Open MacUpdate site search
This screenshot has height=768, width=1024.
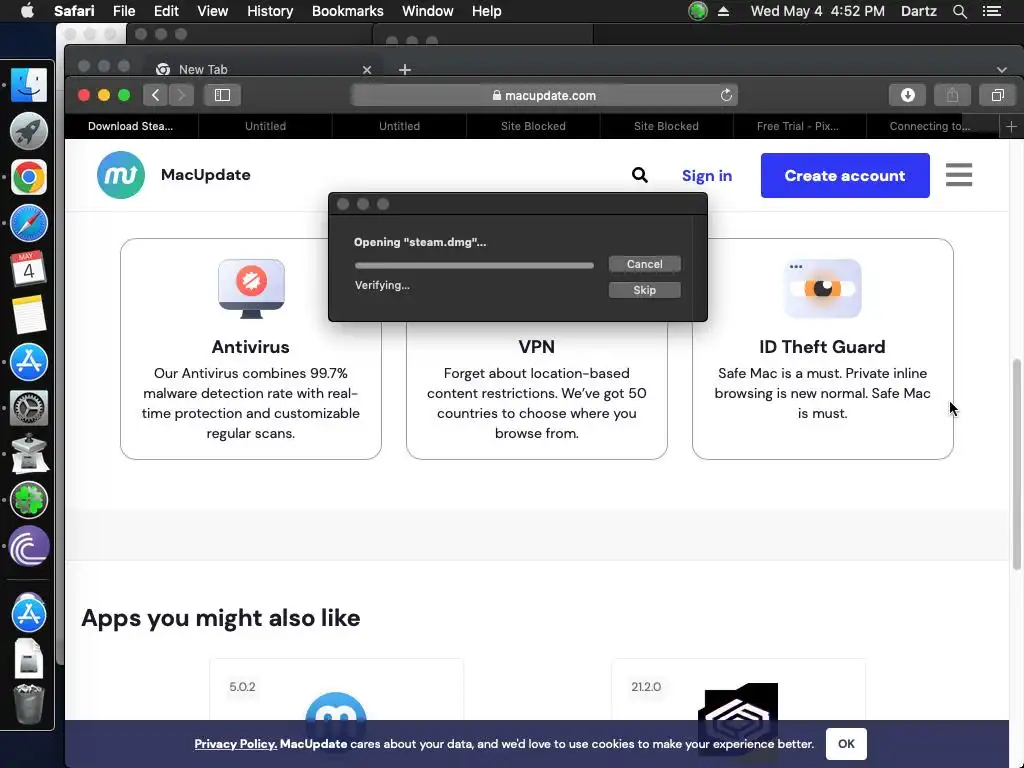pyautogui.click(x=640, y=175)
